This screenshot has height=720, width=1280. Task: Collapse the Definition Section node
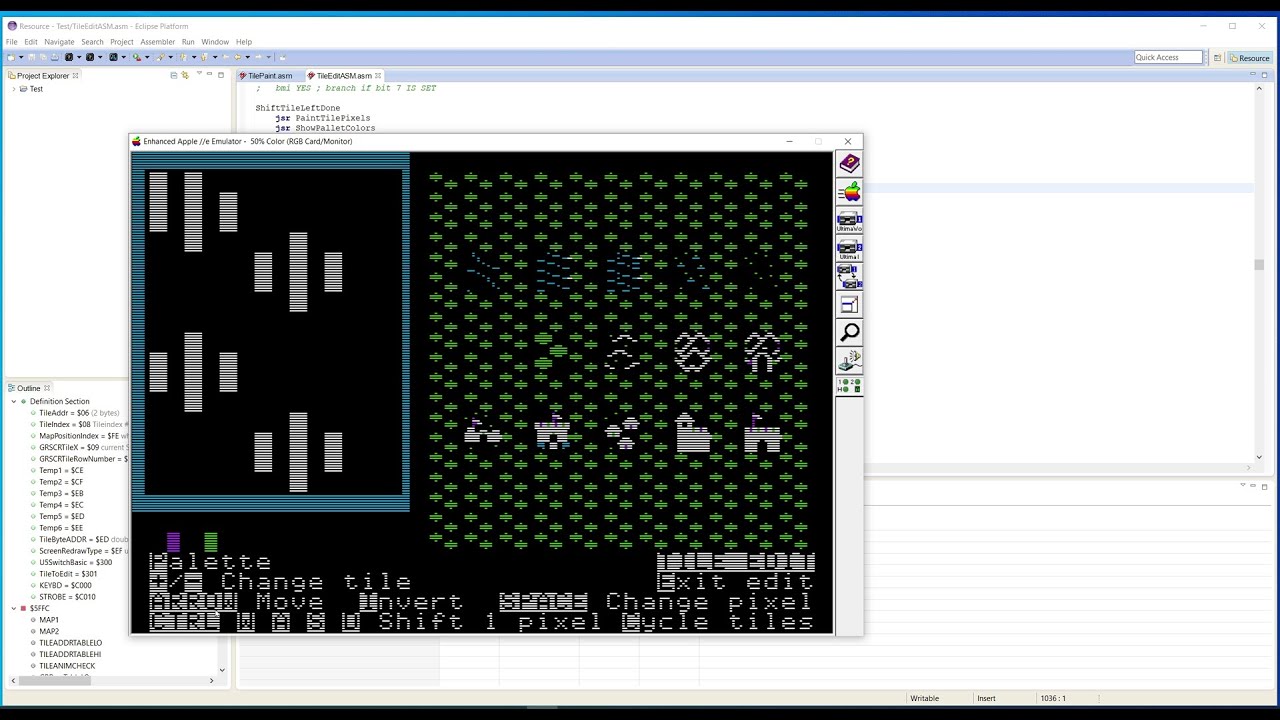(x=14, y=401)
